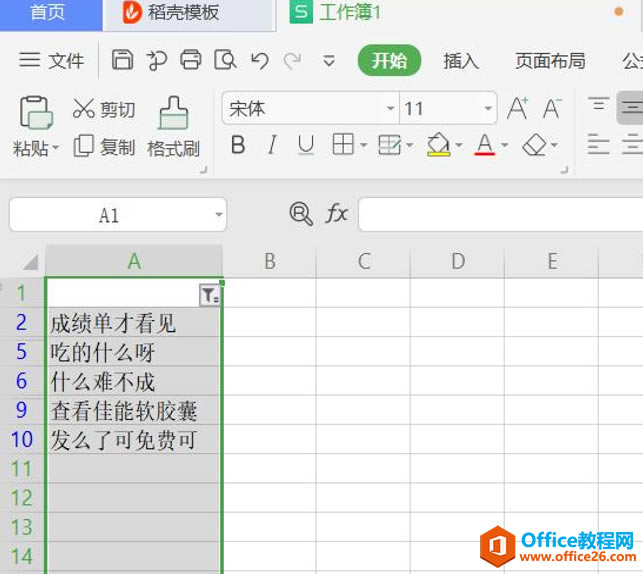The height and width of the screenshot is (574, 643).
Task: Activate the 格式刷 format painter
Action: pos(173,127)
